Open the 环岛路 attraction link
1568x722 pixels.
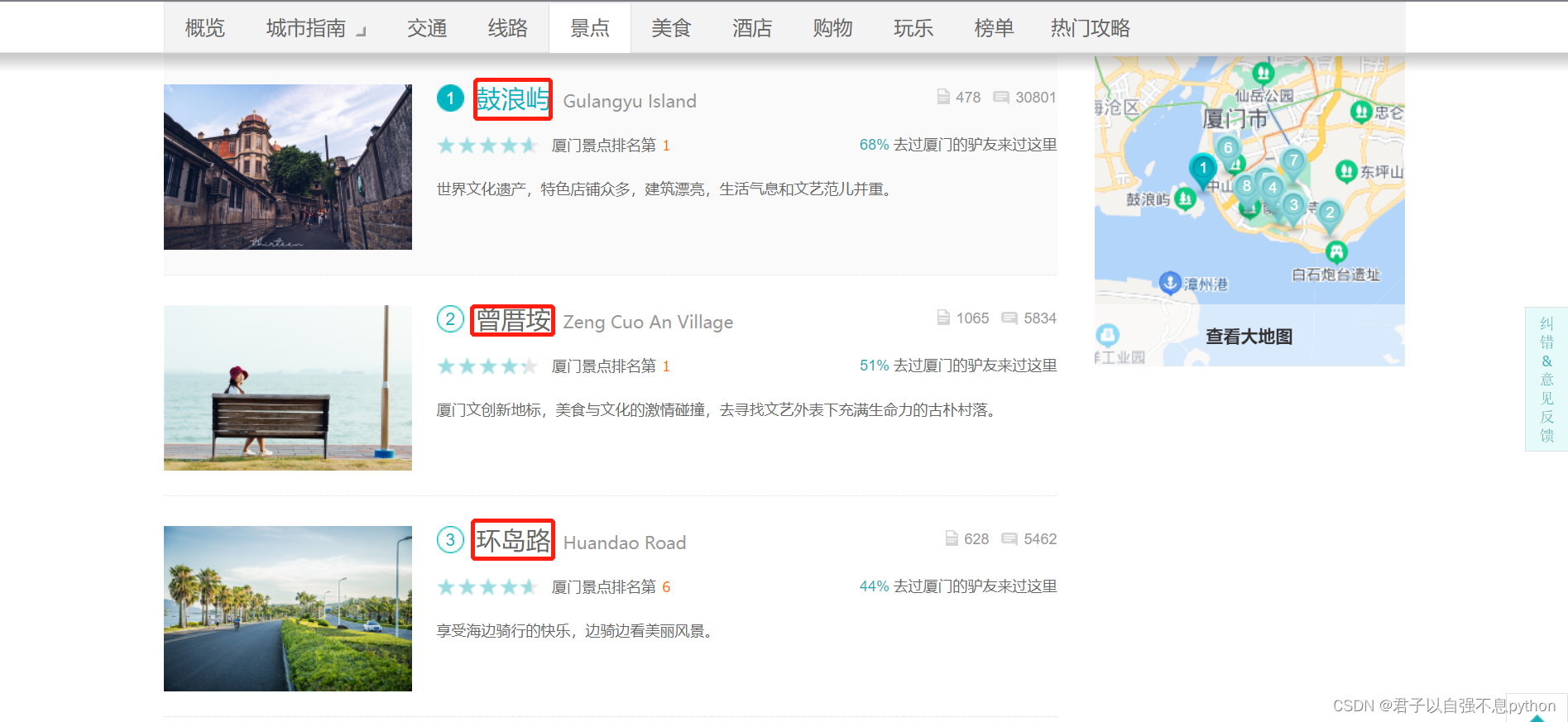pyautogui.click(x=513, y=540)
